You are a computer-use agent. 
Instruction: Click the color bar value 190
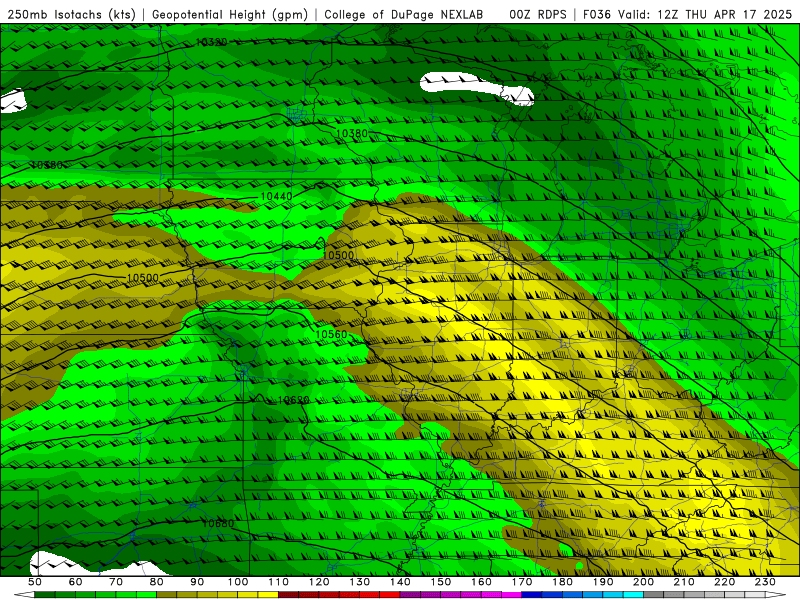click(604, 582)
